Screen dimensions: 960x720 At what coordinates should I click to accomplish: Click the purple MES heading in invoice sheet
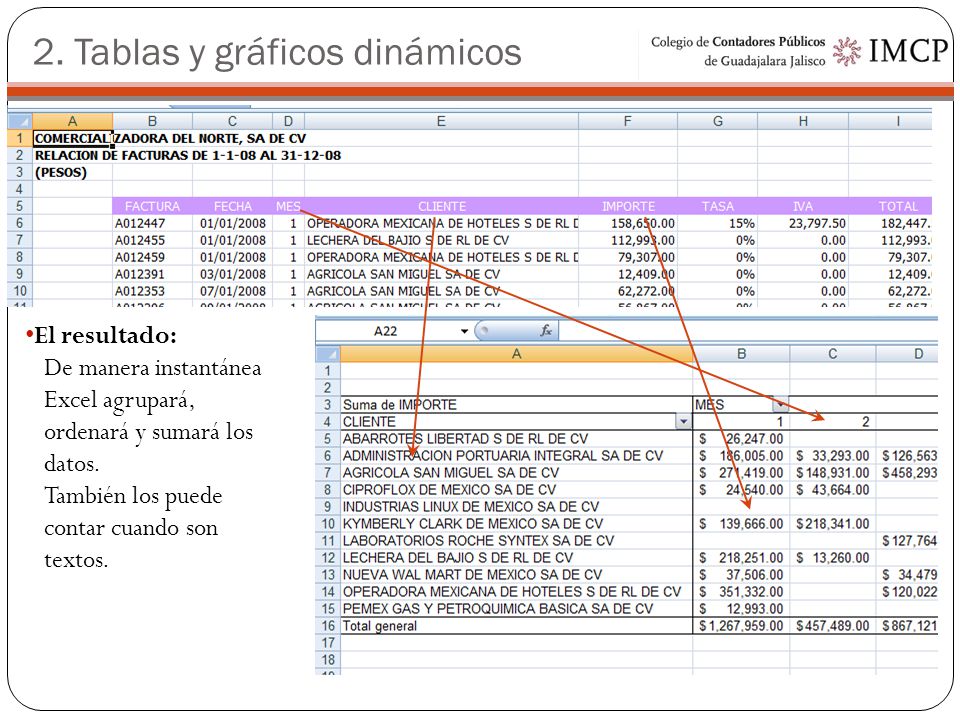tap(288, 206)
